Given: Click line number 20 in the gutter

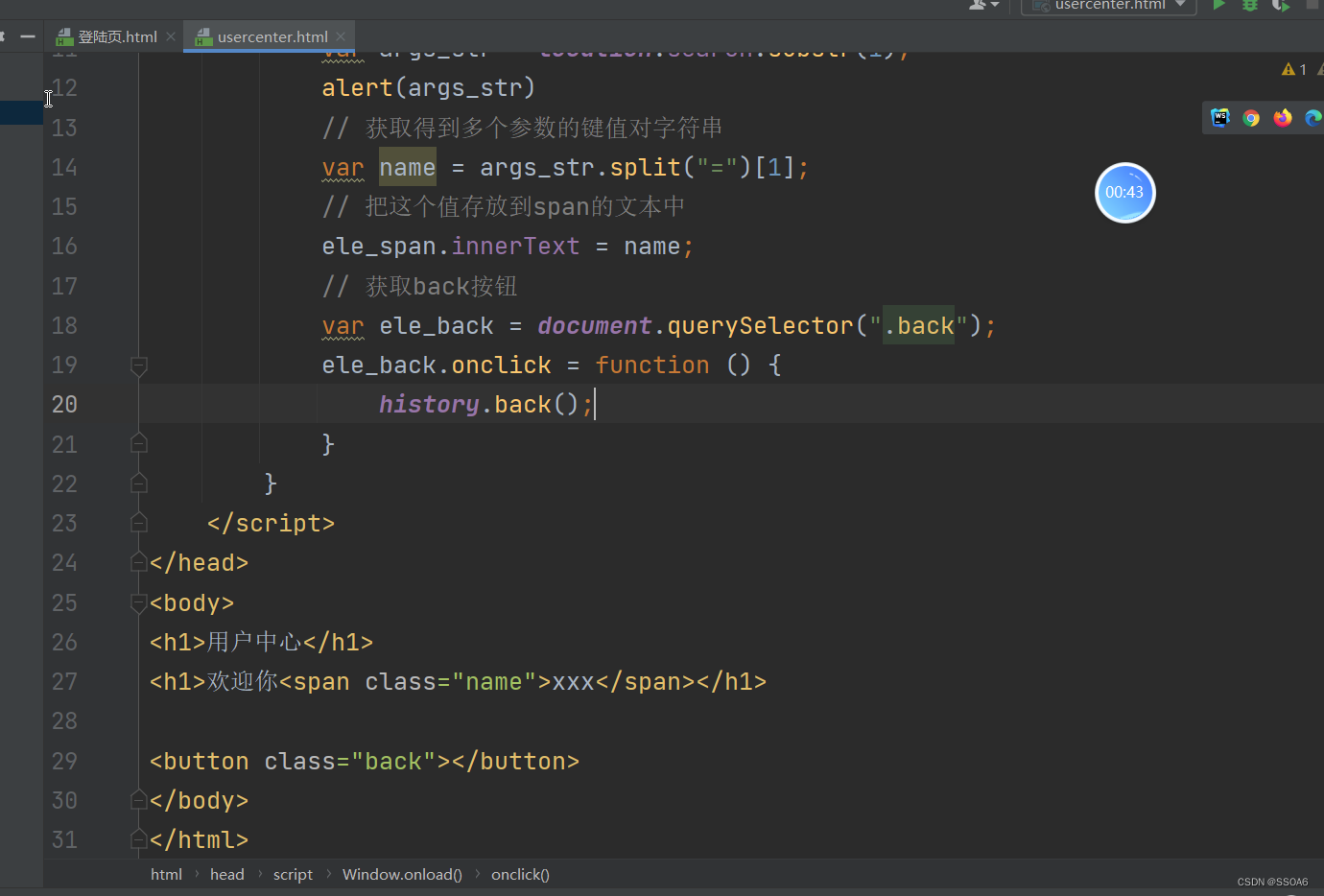Looking at the screenshot, I should 64,405.
